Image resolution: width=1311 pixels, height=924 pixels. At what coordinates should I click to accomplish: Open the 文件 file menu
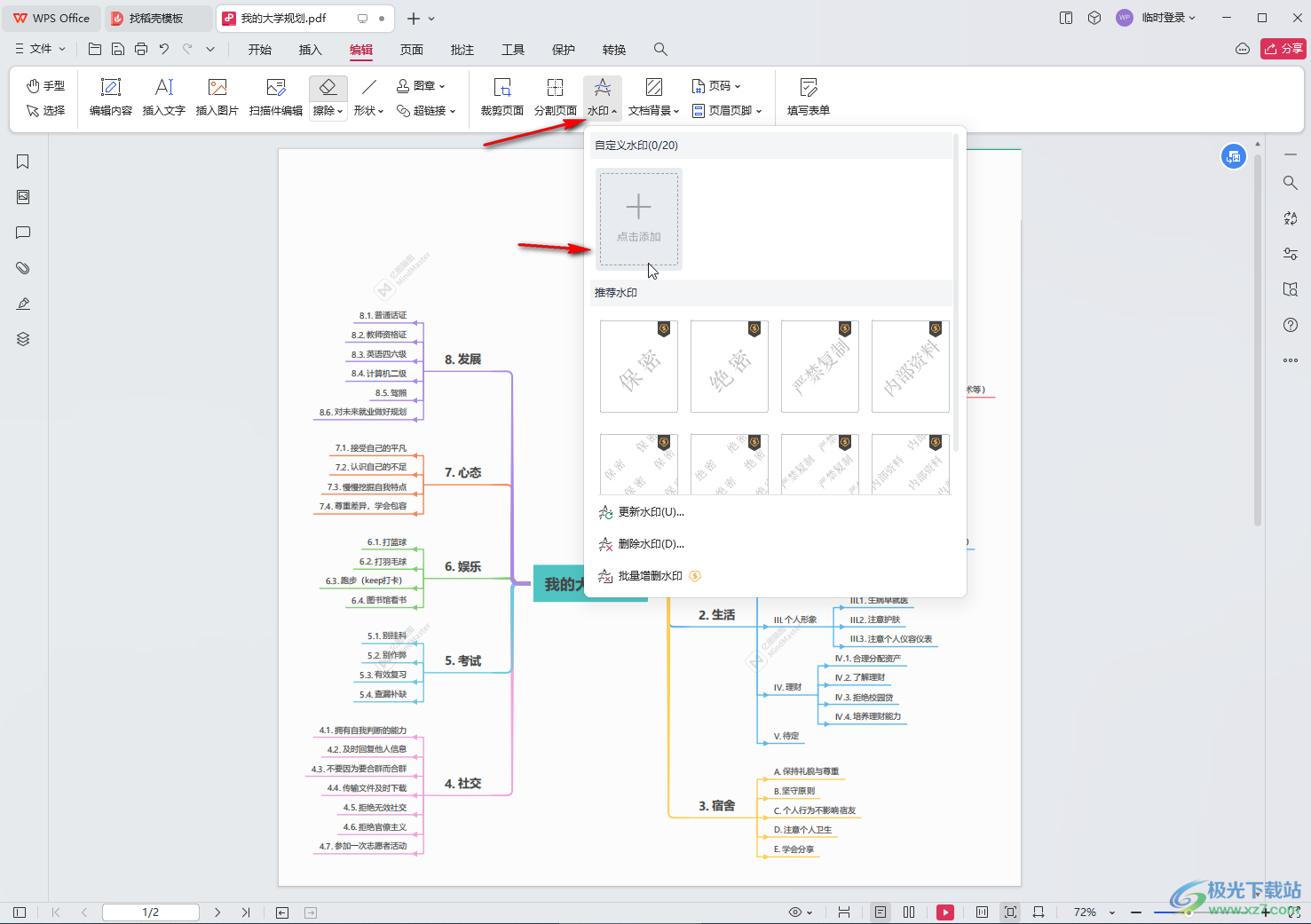point(41,50)
